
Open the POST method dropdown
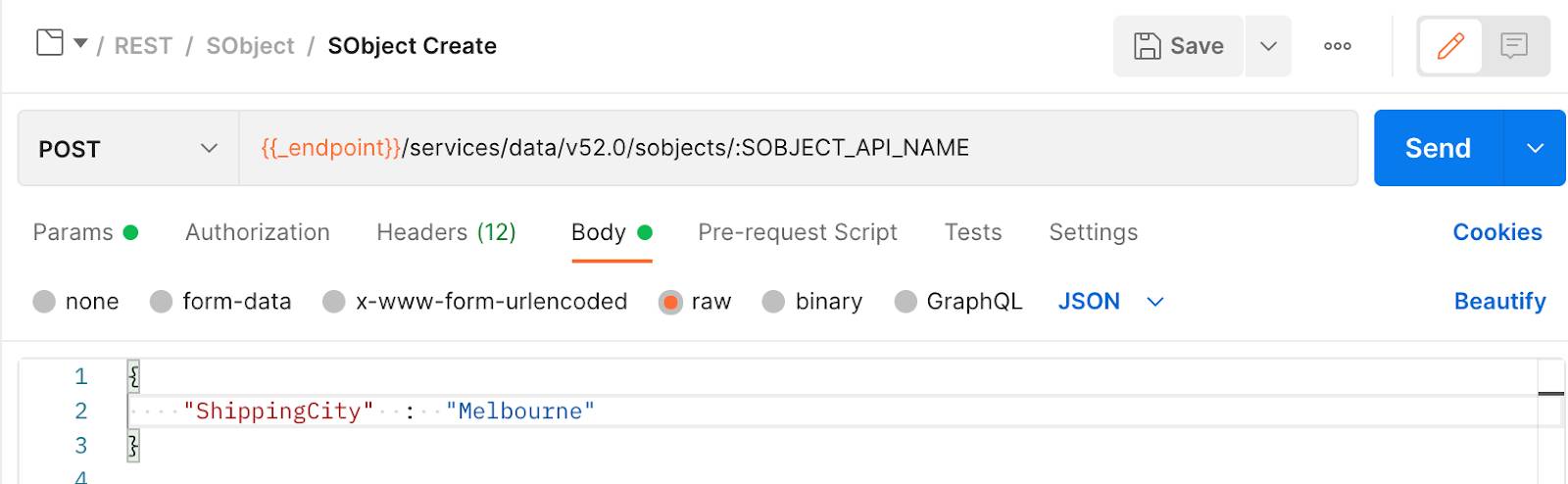click(128, 148)
